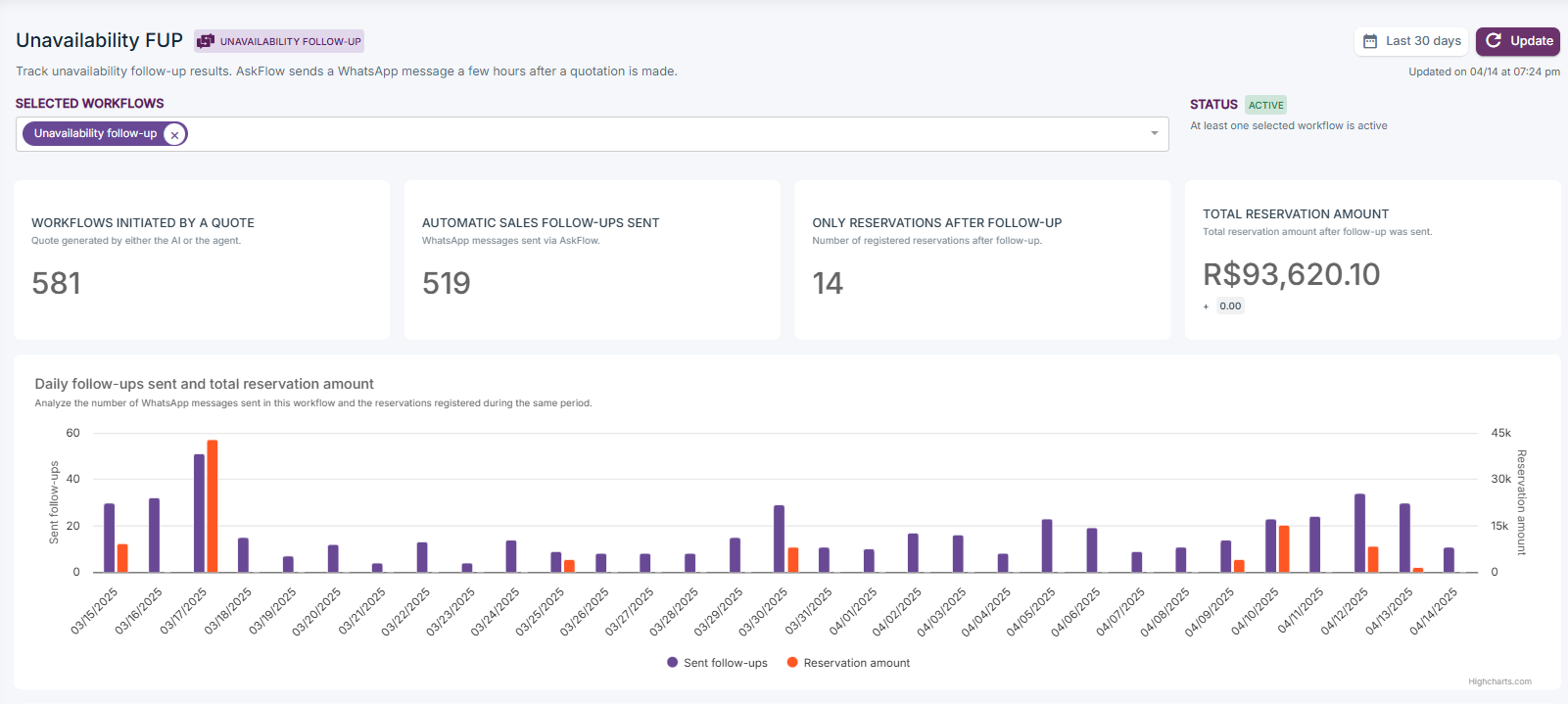Click the Unavailability Follow-up badge icon
This screenshot has height=704, width=1568.
click(x=206, y=41)
